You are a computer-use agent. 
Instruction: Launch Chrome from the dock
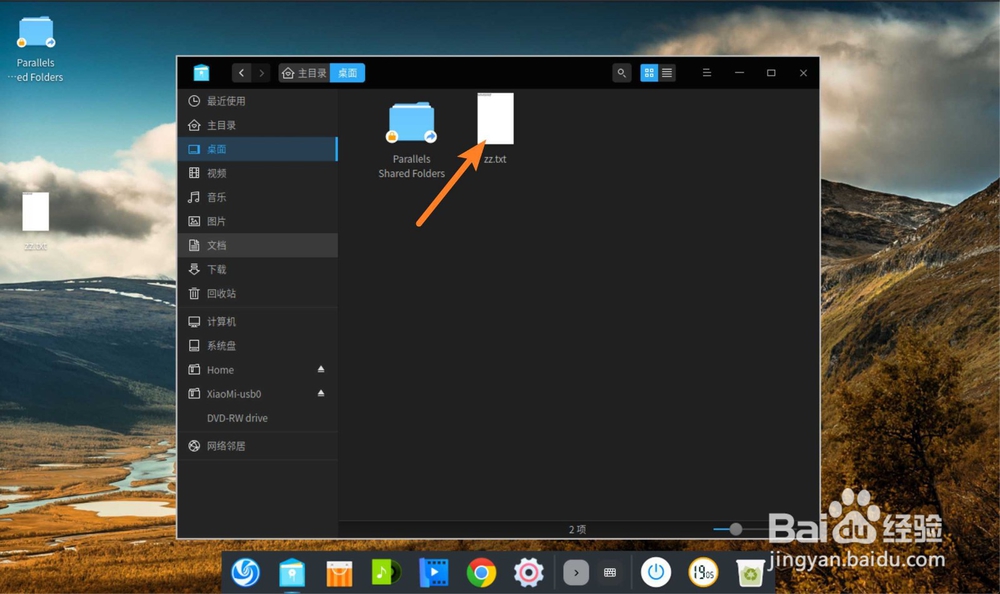pyautogui.click(x=482, y=572)
